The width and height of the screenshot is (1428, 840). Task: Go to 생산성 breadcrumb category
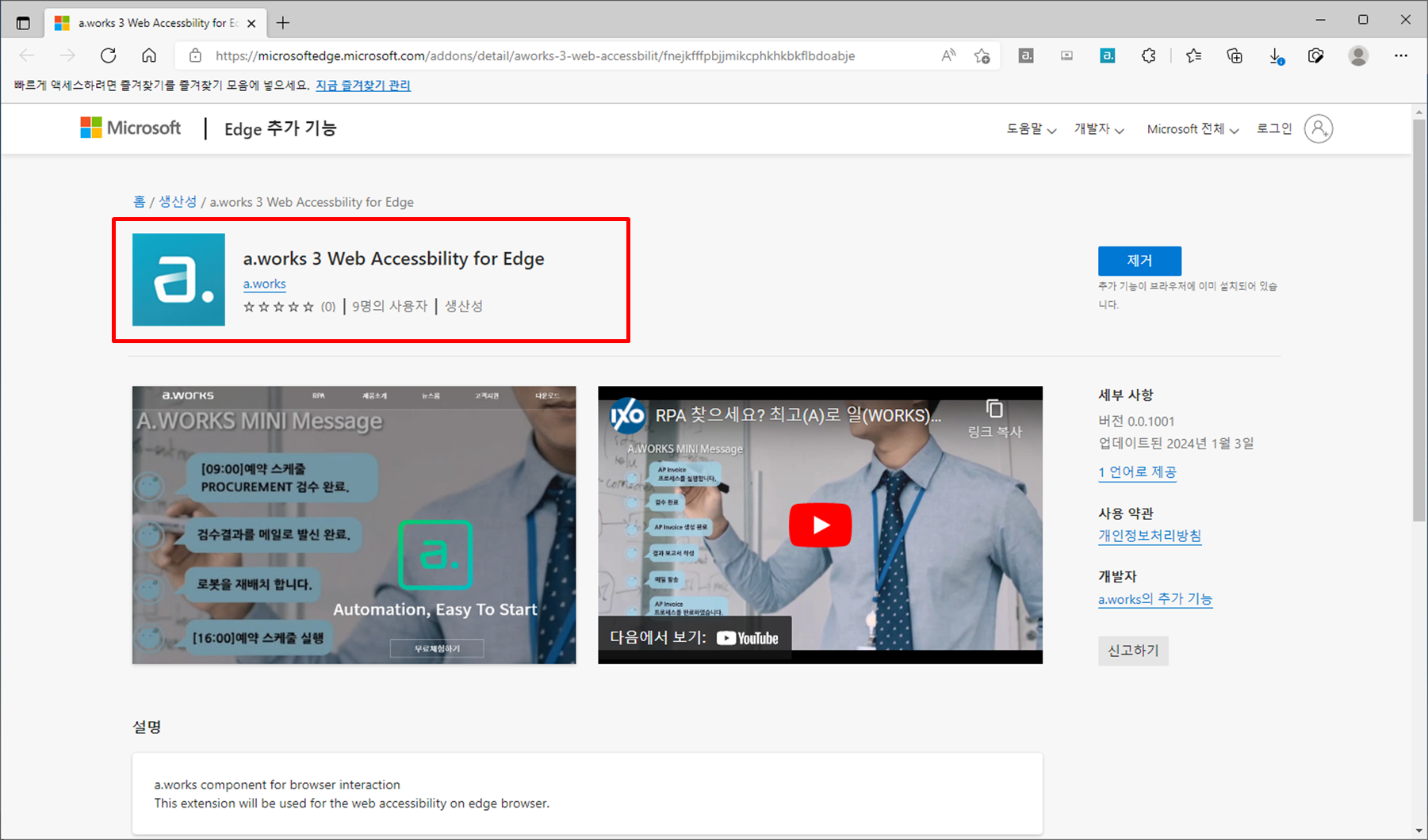point(178,202)
